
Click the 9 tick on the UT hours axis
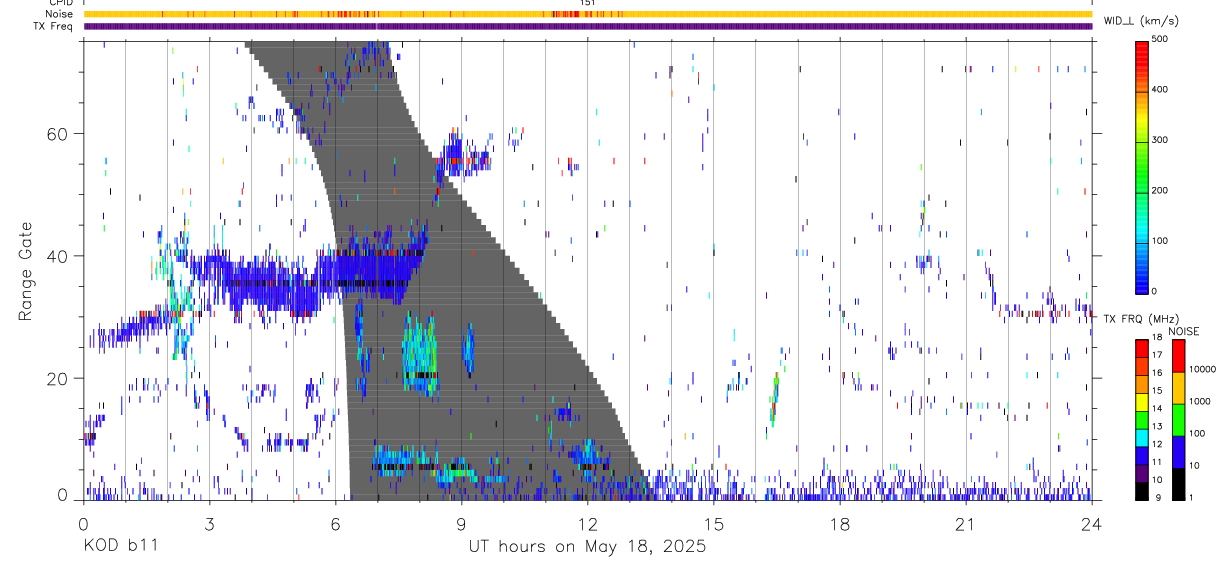(x=461, y=523)
